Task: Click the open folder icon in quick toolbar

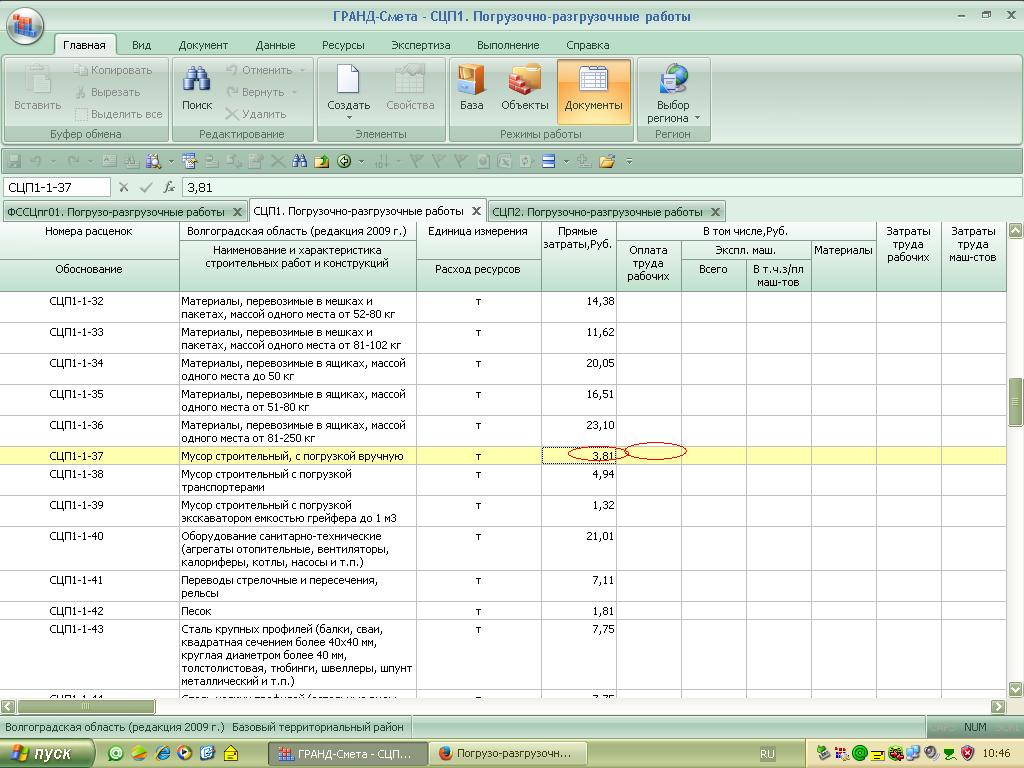Action: pyautogui.click(x=607, y=161)
